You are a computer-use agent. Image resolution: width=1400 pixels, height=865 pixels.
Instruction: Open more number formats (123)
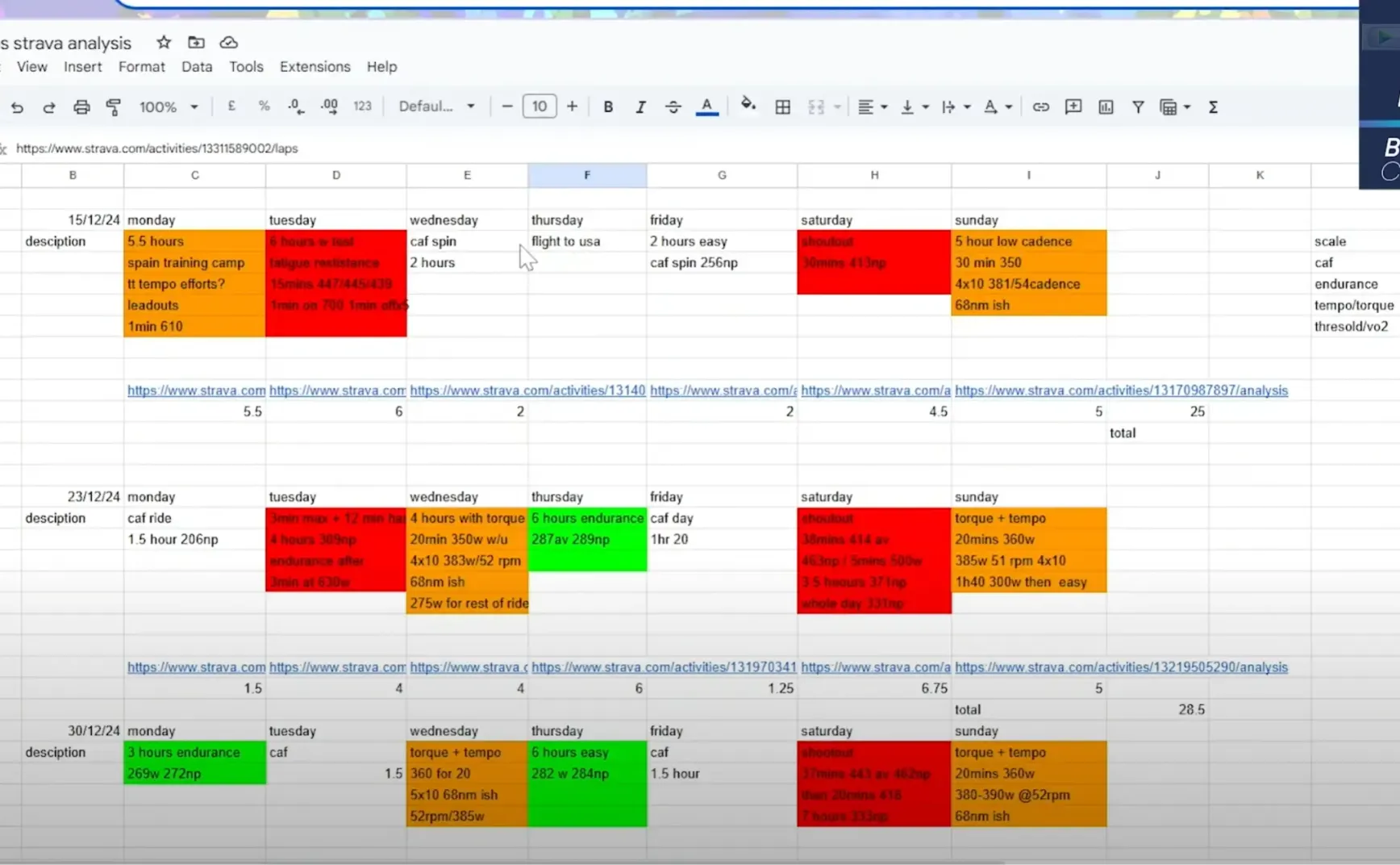[363, 106]
